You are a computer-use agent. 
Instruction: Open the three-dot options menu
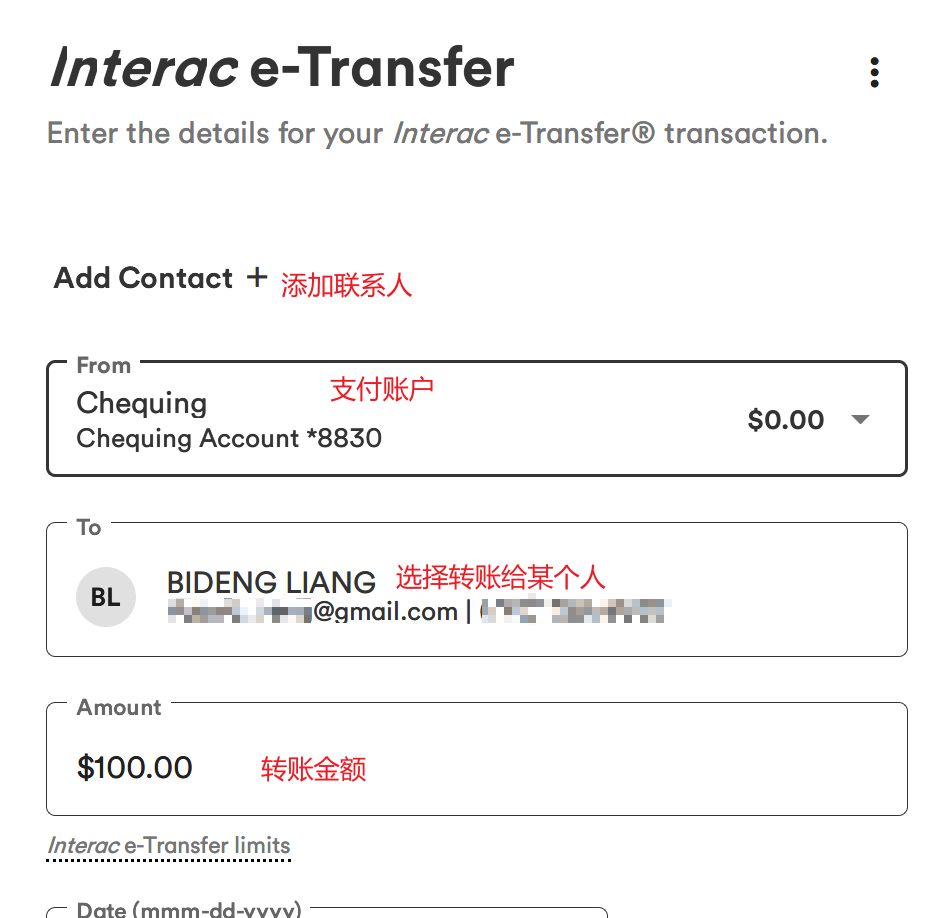tap(875, 72)
